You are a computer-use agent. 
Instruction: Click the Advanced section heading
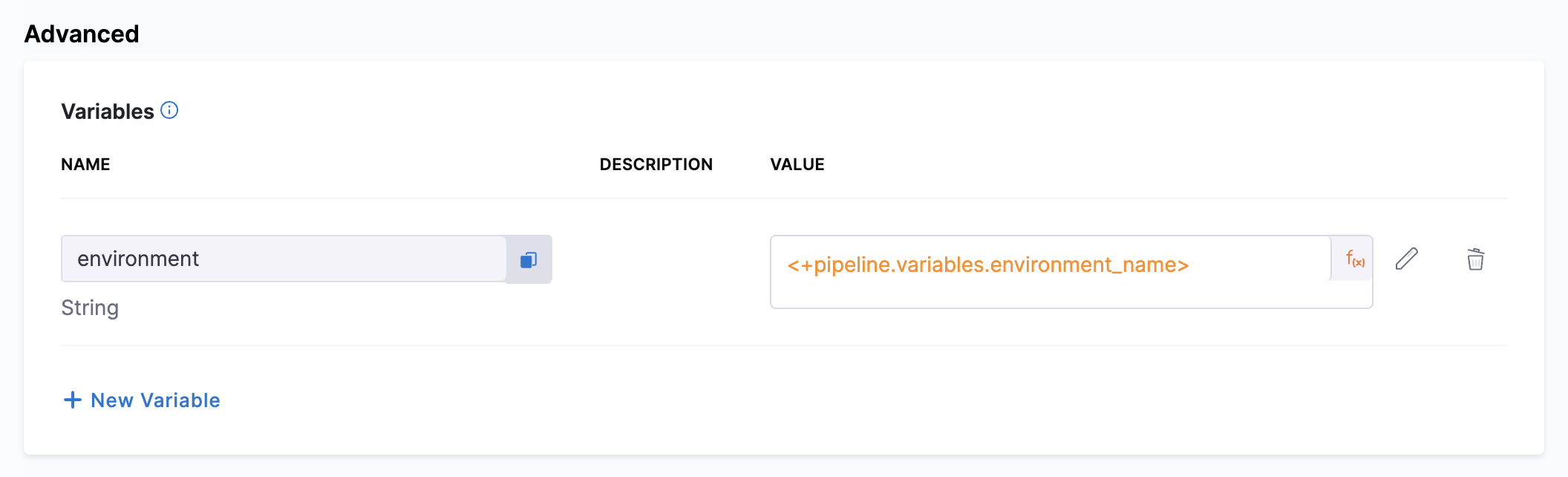82,34
